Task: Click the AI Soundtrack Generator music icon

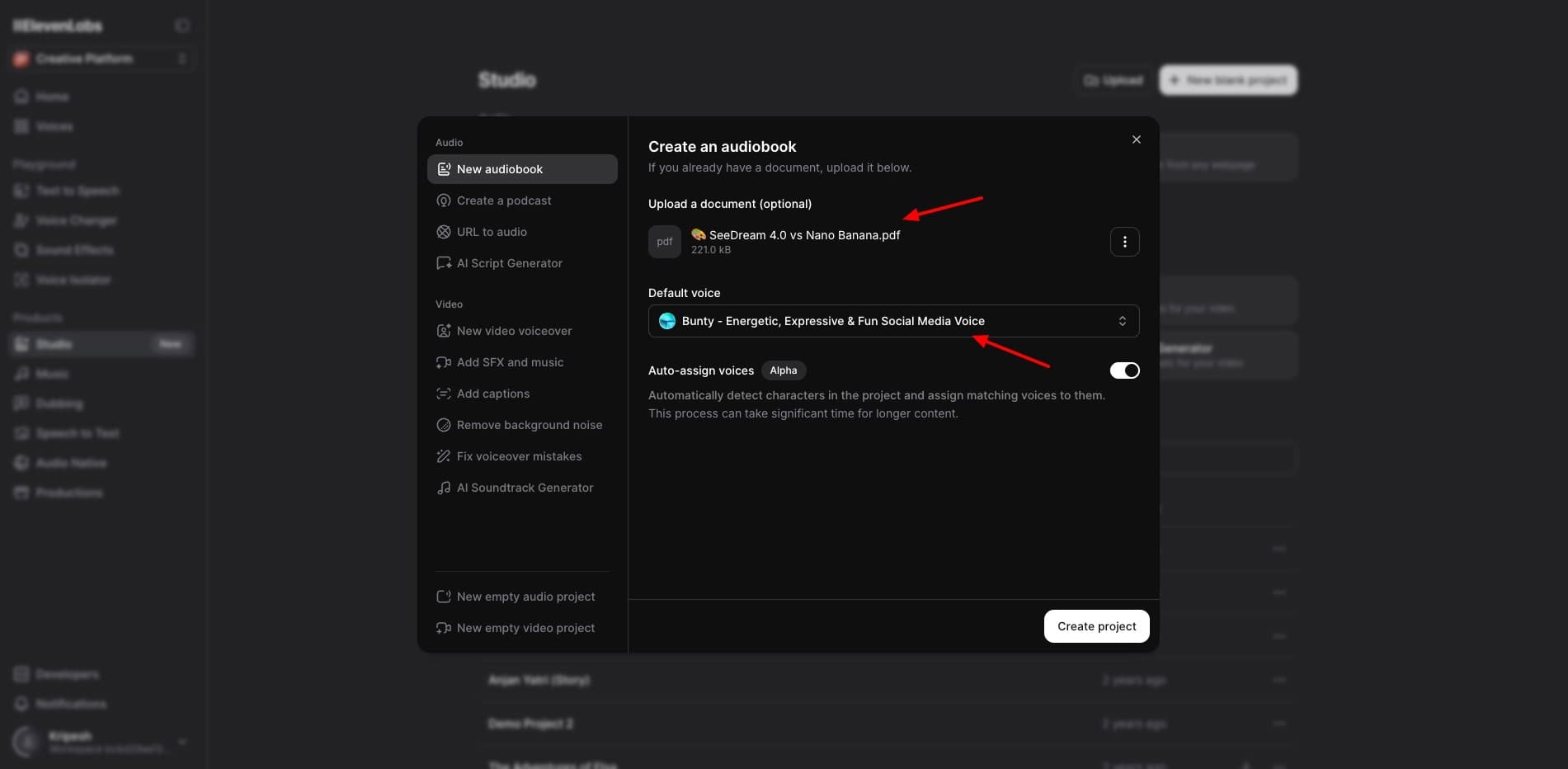Action: click(x=443, y=488)
